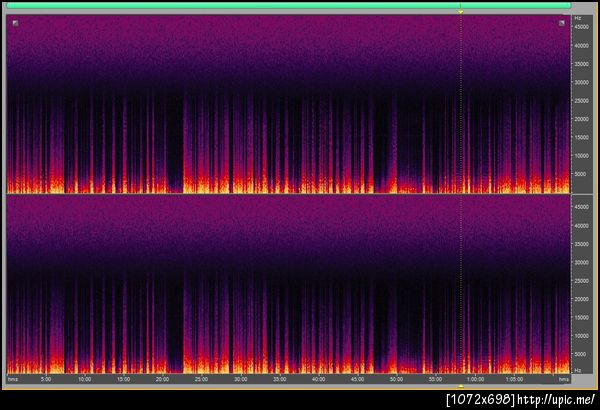The height and width of the screenshot is (410, 600).
Task: Click the 1:00:00 mark on the time ruler
Action: pyautogui.click(x=475, y=379)
